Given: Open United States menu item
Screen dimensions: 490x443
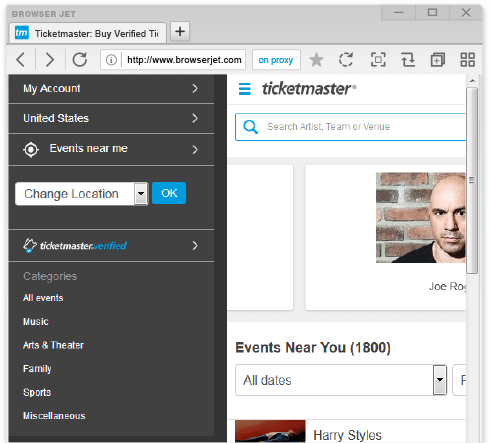Looking at the screenshot, I should [111, 118].
